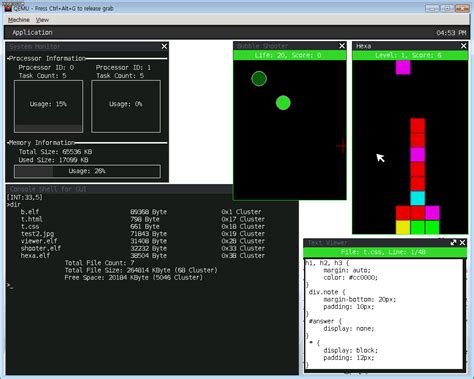Click the cyan block in Hexa stack

(418, 198)
